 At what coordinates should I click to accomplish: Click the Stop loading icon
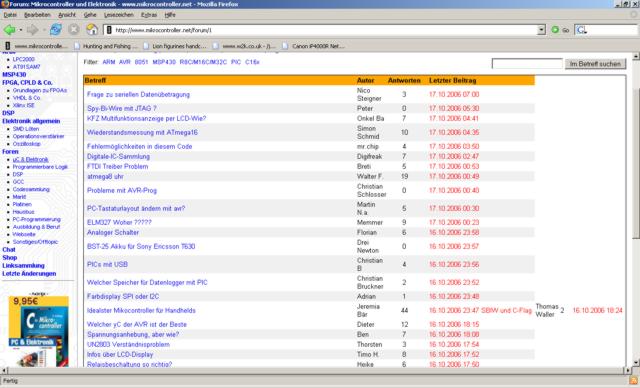click(74, 30)
